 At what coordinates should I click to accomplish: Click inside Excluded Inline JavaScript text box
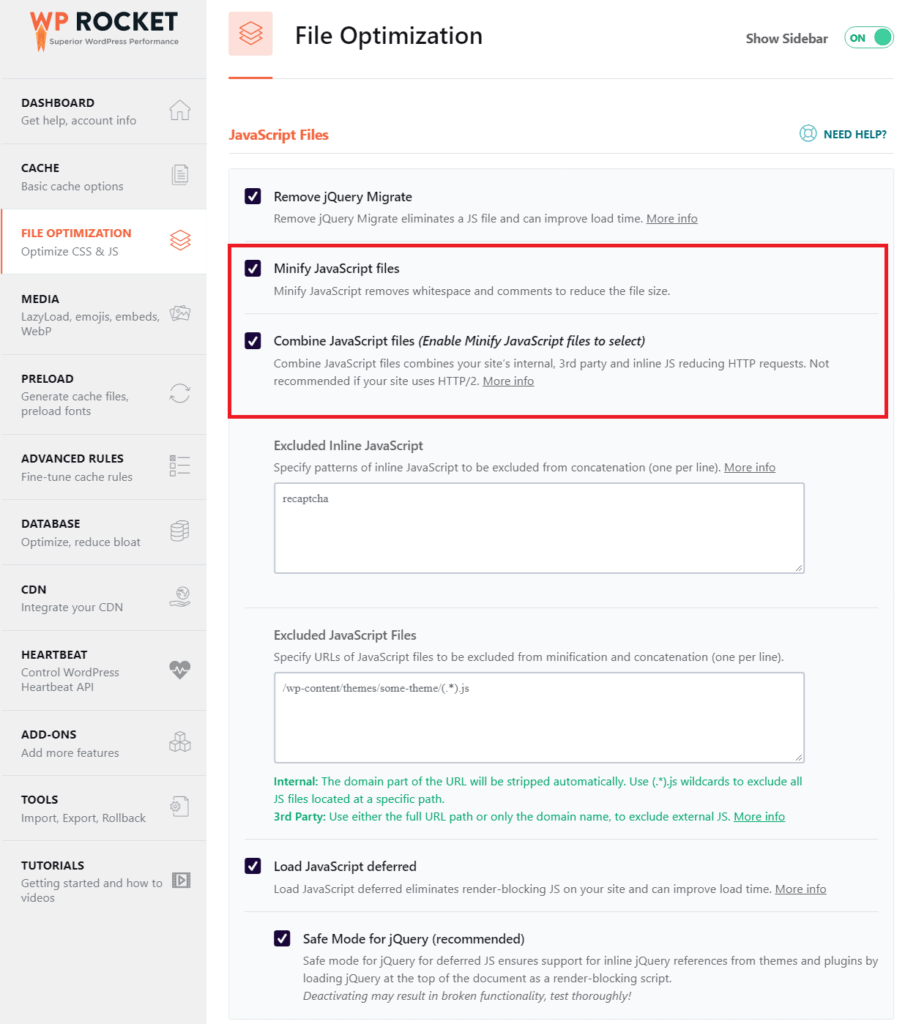(539, 528)
